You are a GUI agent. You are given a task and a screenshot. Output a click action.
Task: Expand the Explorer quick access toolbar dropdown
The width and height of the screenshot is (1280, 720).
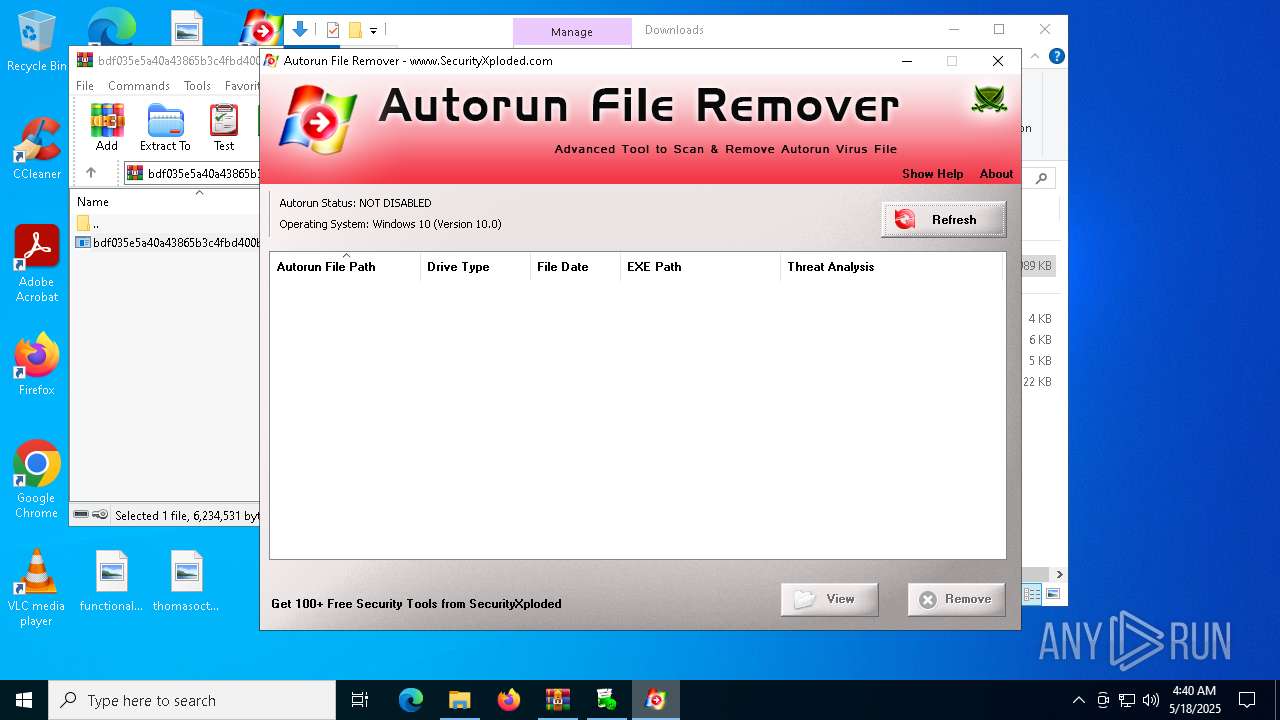point(373,31)
